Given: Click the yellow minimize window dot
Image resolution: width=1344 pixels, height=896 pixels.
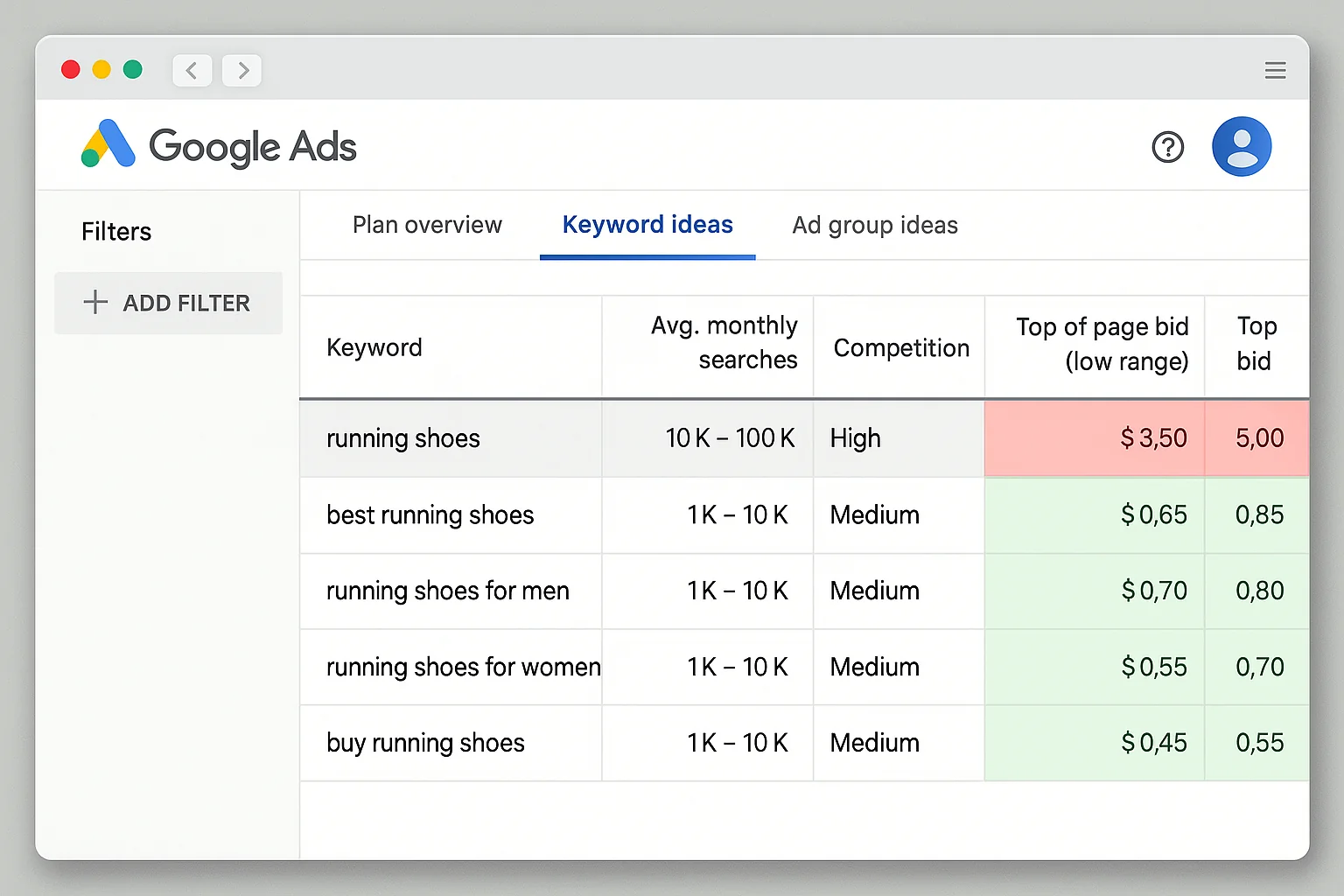Looking at the screenshot, I should coord(102,68).
